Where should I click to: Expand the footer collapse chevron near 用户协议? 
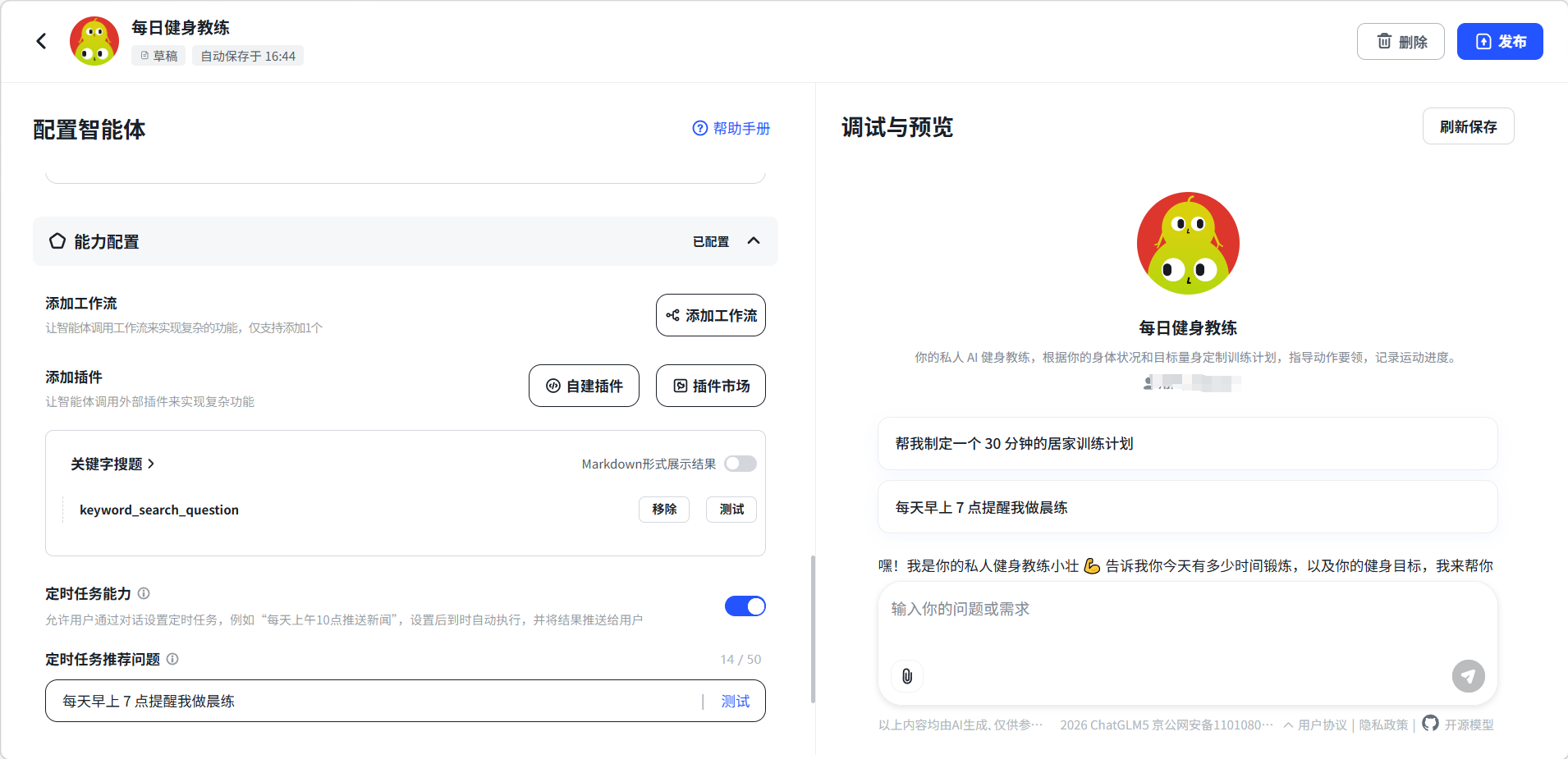click(x=1288, y=725)
